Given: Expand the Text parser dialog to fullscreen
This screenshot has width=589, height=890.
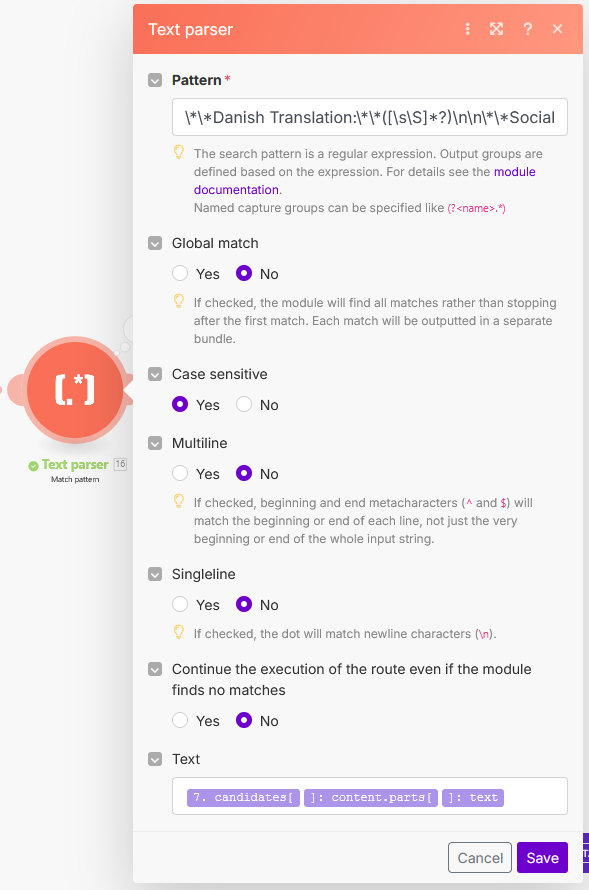Looking at the screenshot, I should pos(496,29).
